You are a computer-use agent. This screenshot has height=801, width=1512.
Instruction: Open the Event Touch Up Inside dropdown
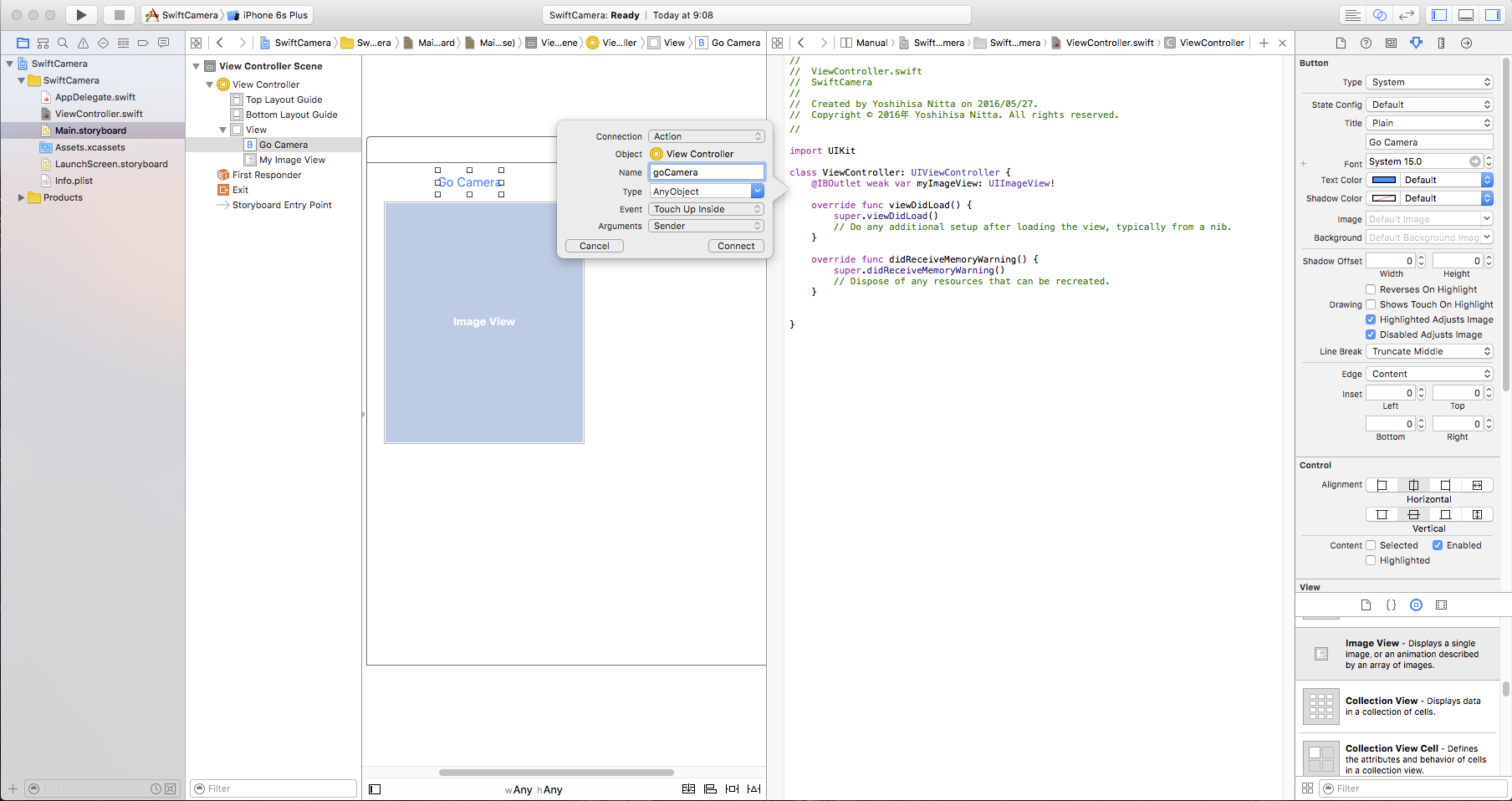click(707, 209)
